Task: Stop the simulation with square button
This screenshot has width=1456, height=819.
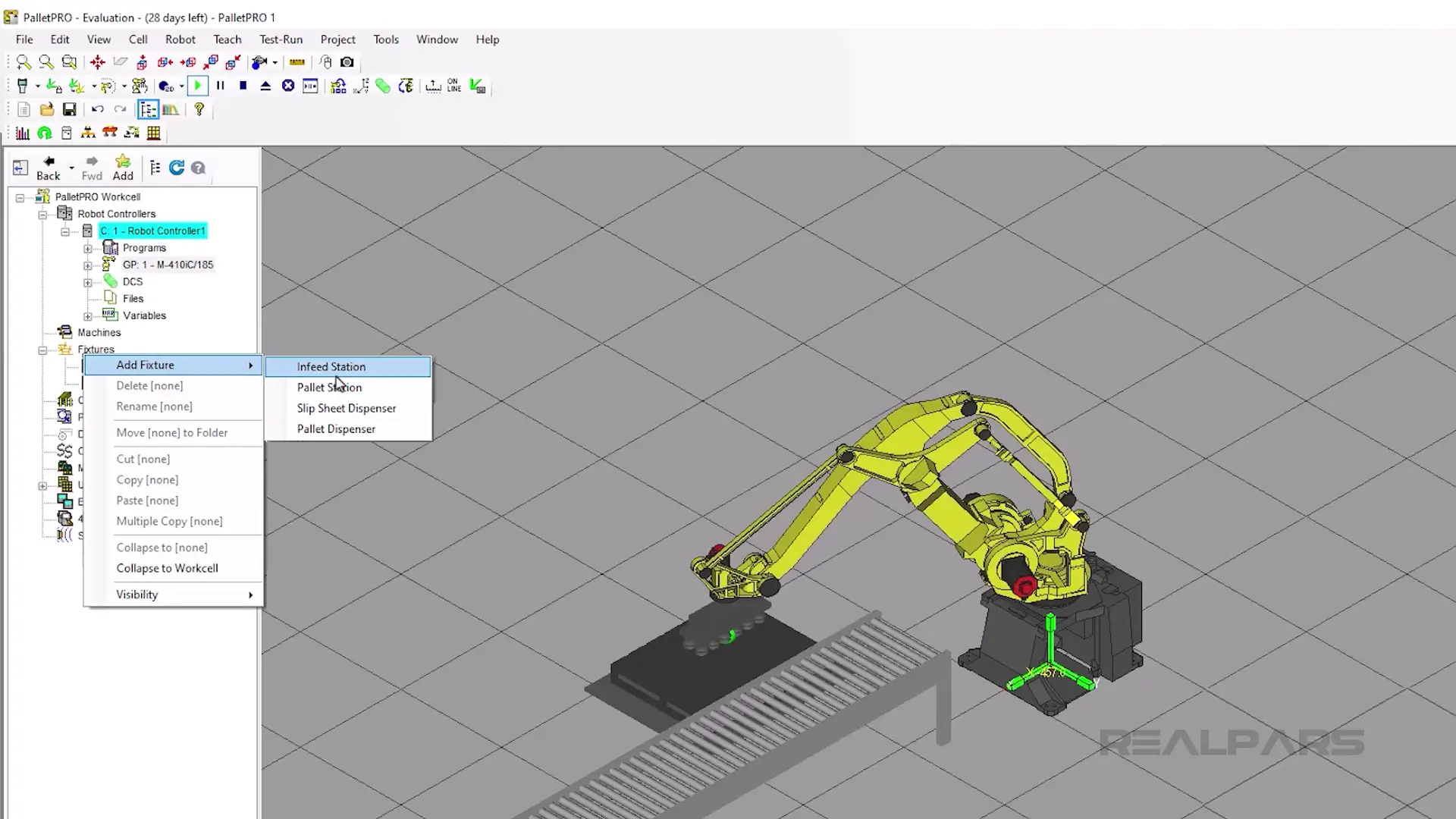Action: point(243,86)
